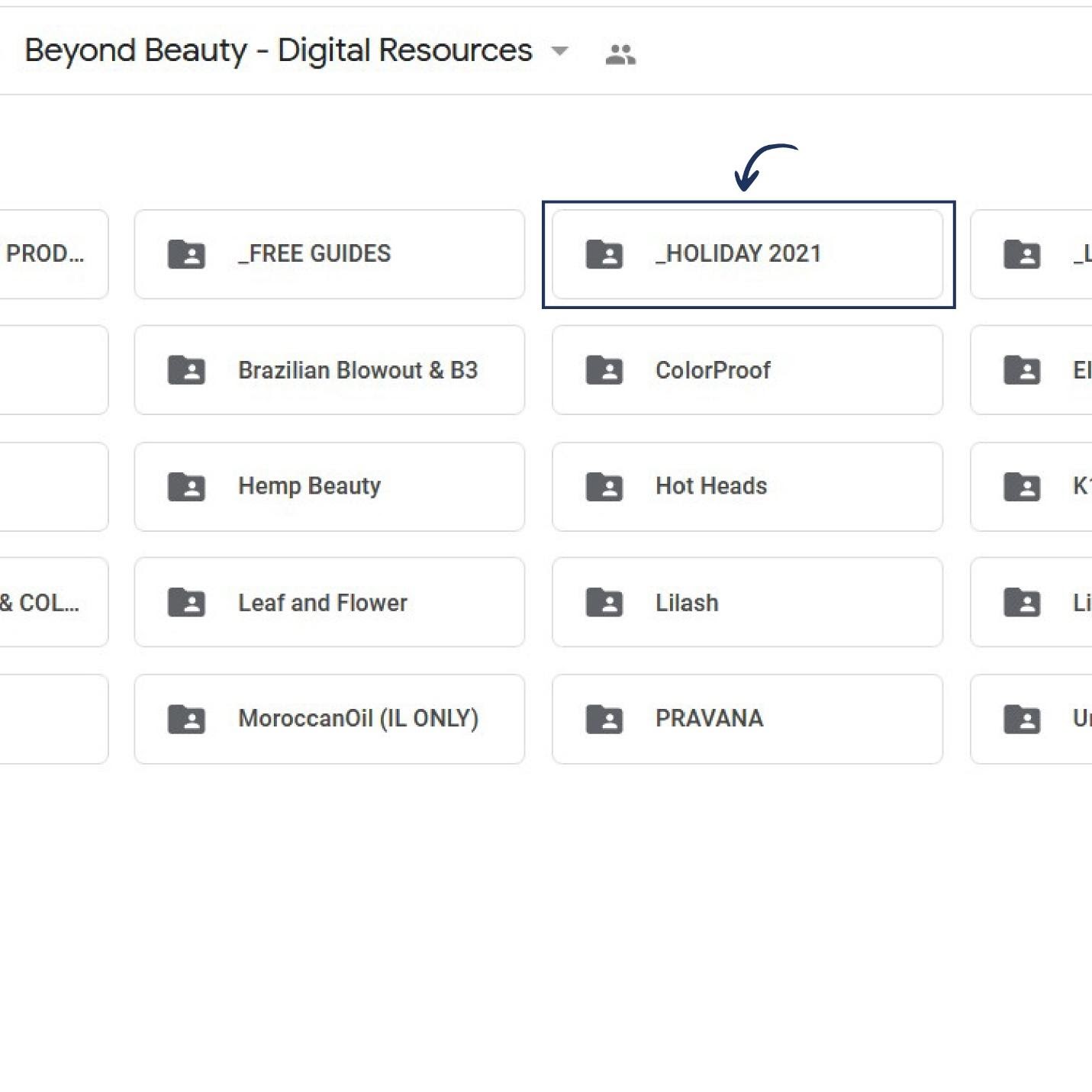Viewport: 1092px width, 1092px height.
Task: Click the Beyond Beauty - Digital Resources title
Action: pos(278,51)
